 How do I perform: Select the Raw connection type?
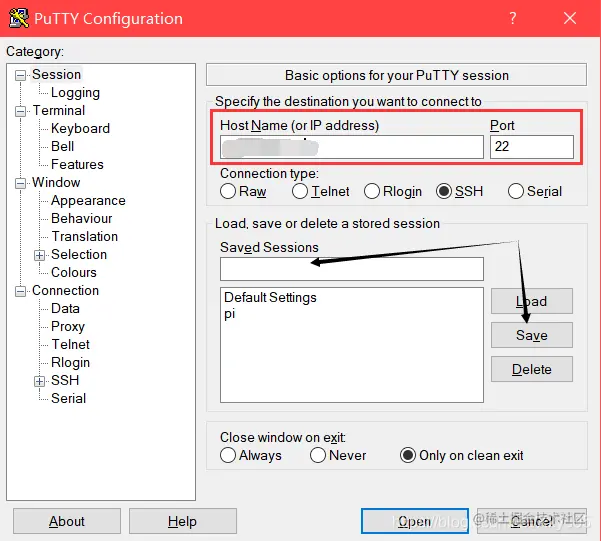[x=228, y=191]
